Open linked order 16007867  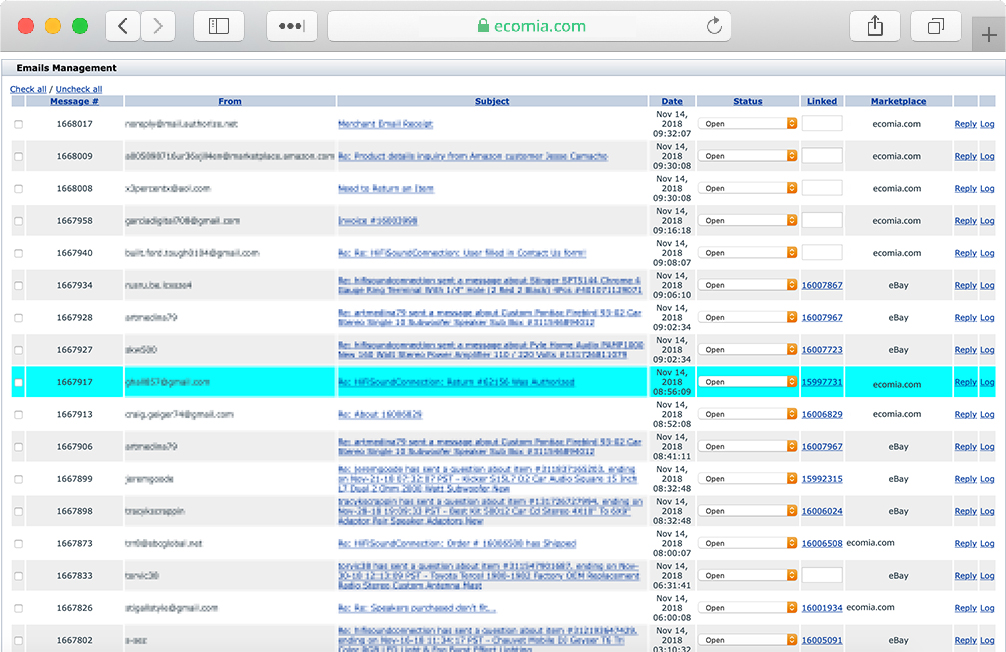tap(821, 285)
